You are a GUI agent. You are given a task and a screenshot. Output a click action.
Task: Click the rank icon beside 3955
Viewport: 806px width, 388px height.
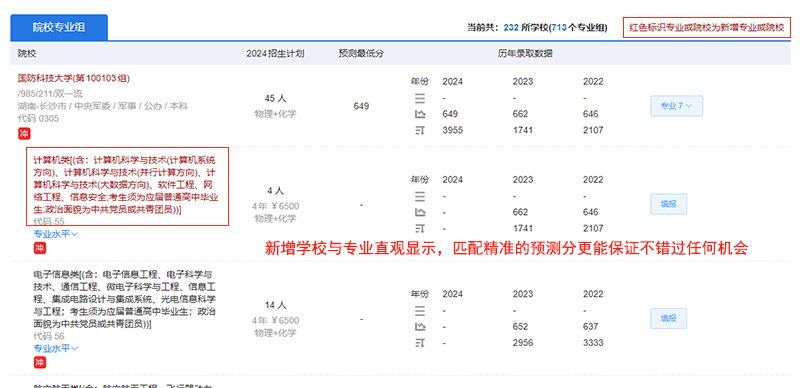(420, 130)
